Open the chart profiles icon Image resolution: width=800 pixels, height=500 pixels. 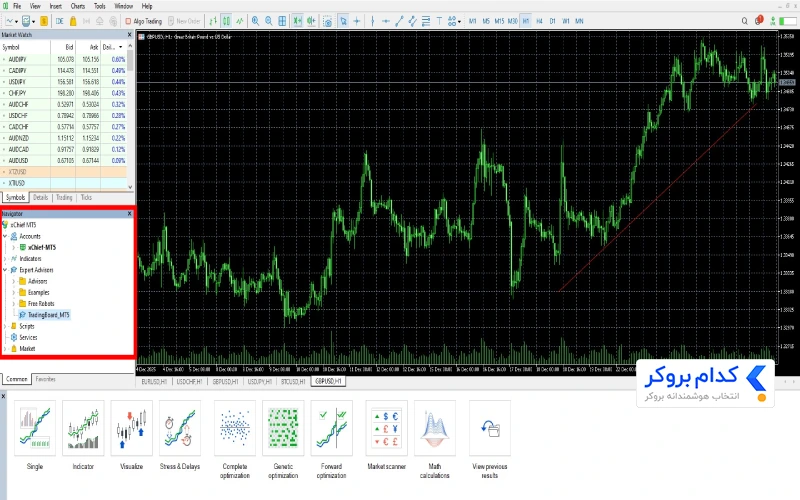point(26,21)
